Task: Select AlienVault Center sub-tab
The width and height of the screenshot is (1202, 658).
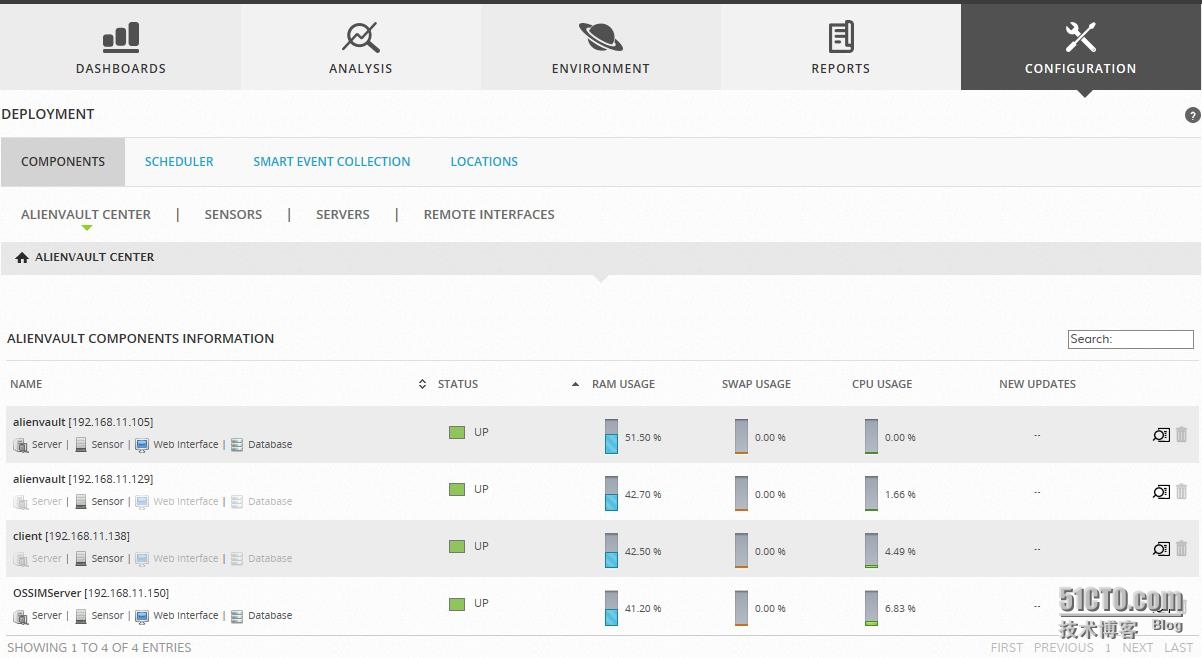Action: (86, 214)
